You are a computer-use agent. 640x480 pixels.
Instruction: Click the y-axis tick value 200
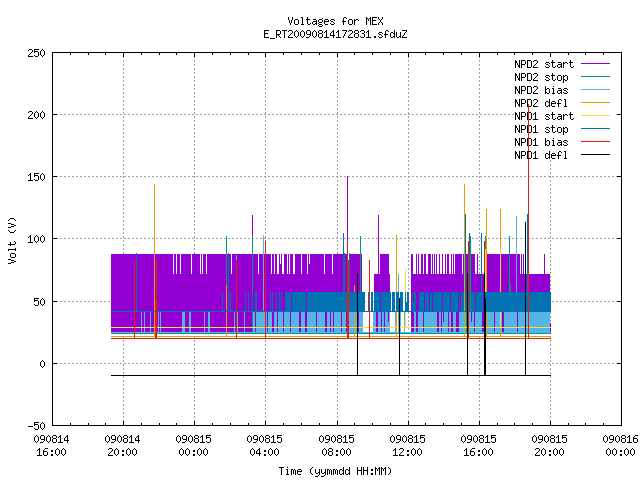tap(36, 116)
